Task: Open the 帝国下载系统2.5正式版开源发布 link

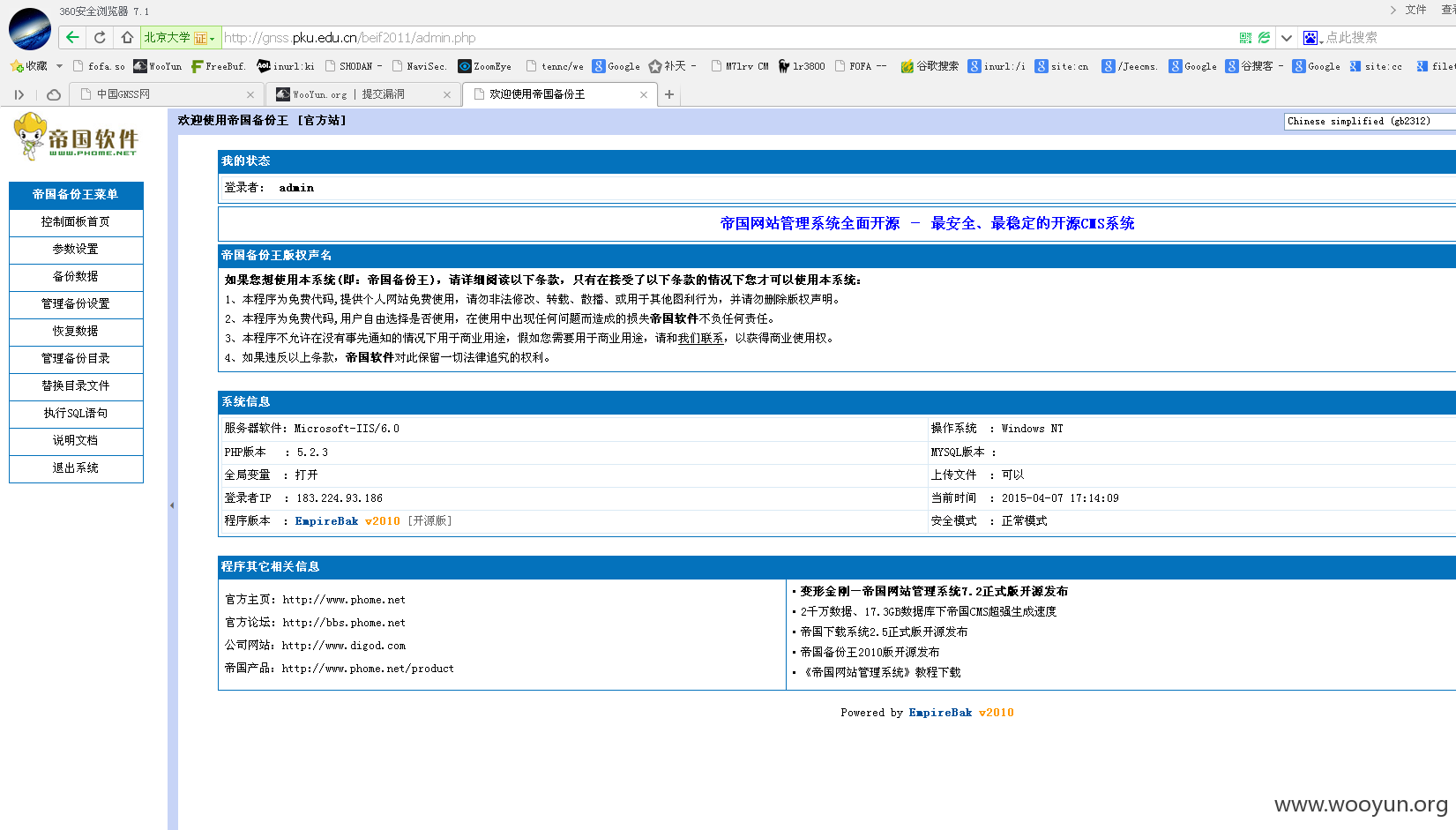Action: pos(884,632)
